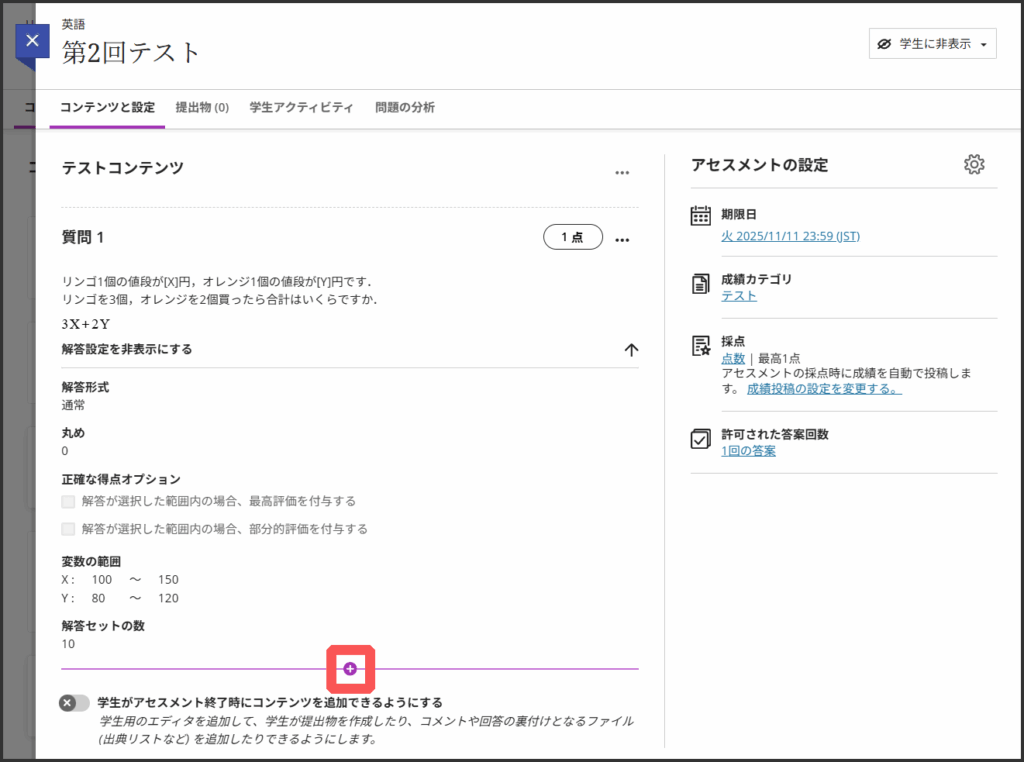Click the purple plus icon to add question
The image size is (1024, 762).
(350, 668)
